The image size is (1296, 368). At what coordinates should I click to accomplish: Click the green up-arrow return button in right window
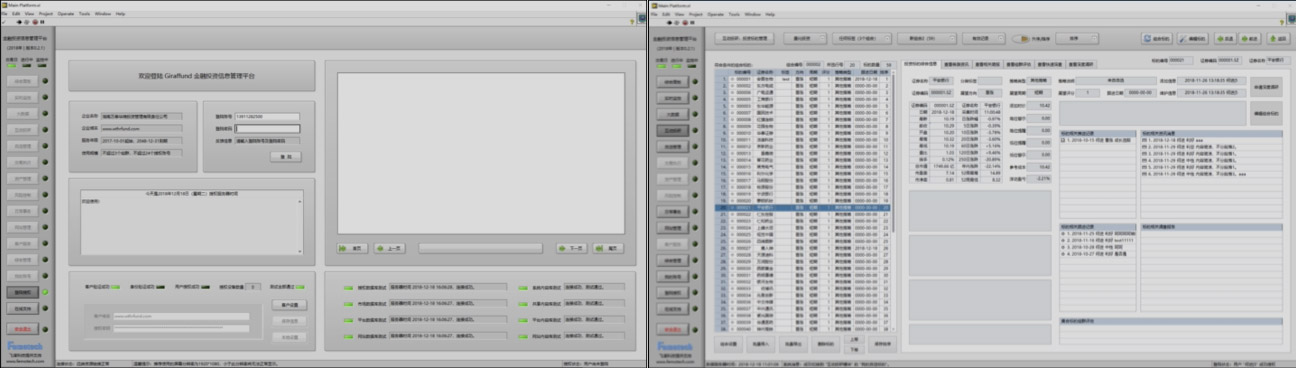click(x=1279, y=38)
